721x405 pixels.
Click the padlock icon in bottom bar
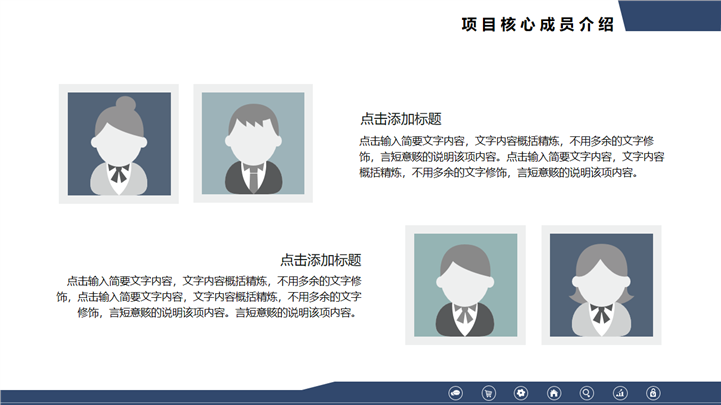(x=653, y=393)
